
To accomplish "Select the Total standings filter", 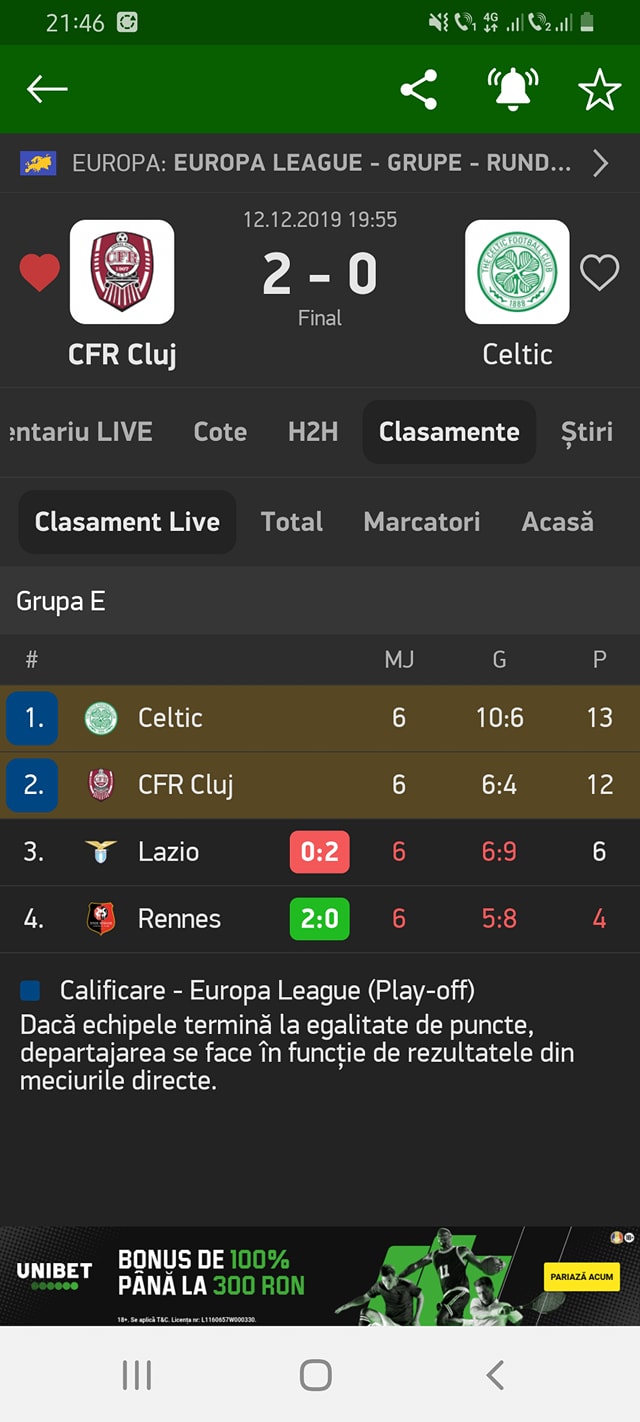I will [292, 522].
